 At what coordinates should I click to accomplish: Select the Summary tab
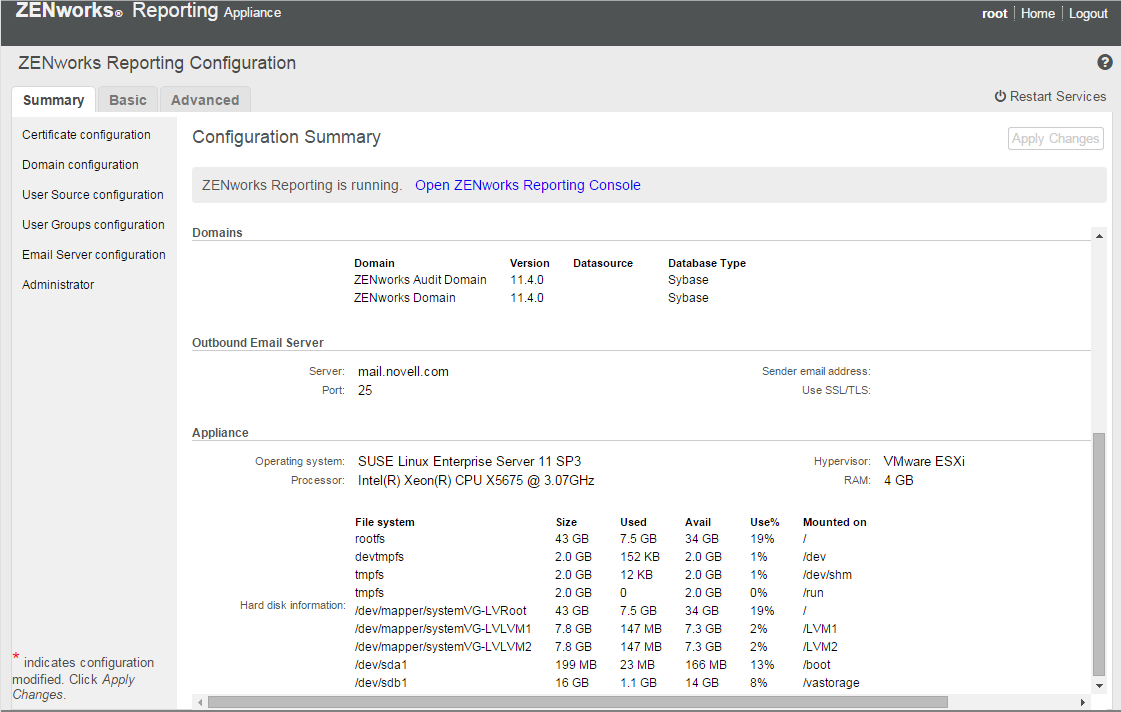[x=54, y=100]
